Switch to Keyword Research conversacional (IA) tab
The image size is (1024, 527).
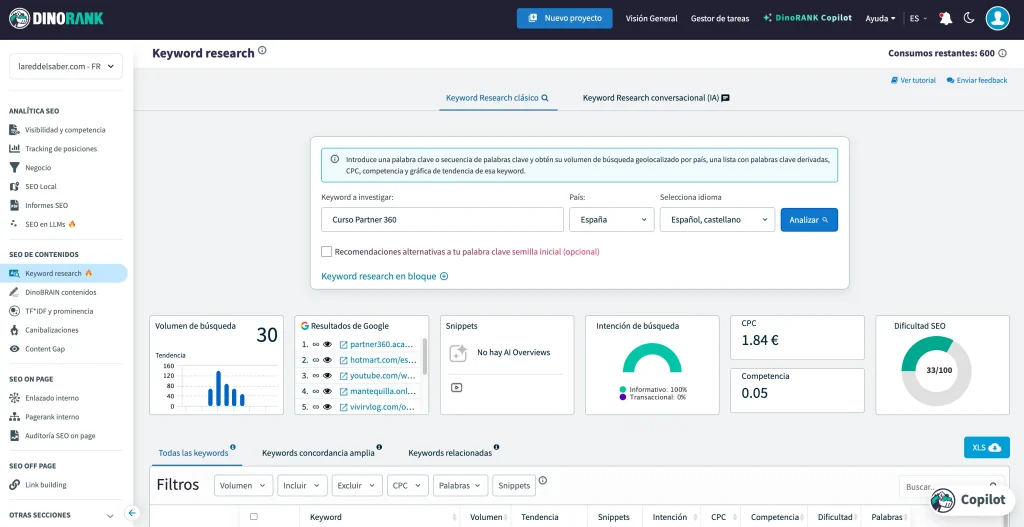[x=656, y=98]
